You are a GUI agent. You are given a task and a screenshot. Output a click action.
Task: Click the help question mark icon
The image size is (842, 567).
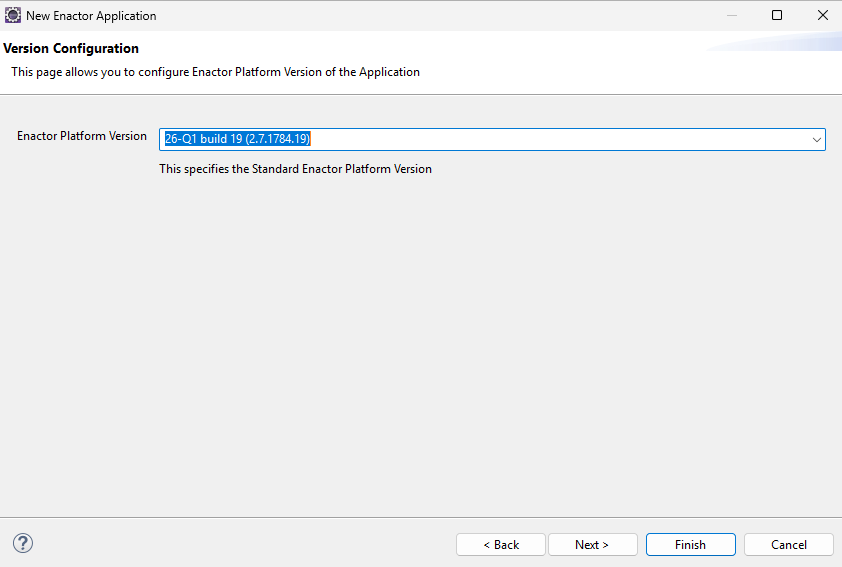pyautogui.click(x=23, y=543)
